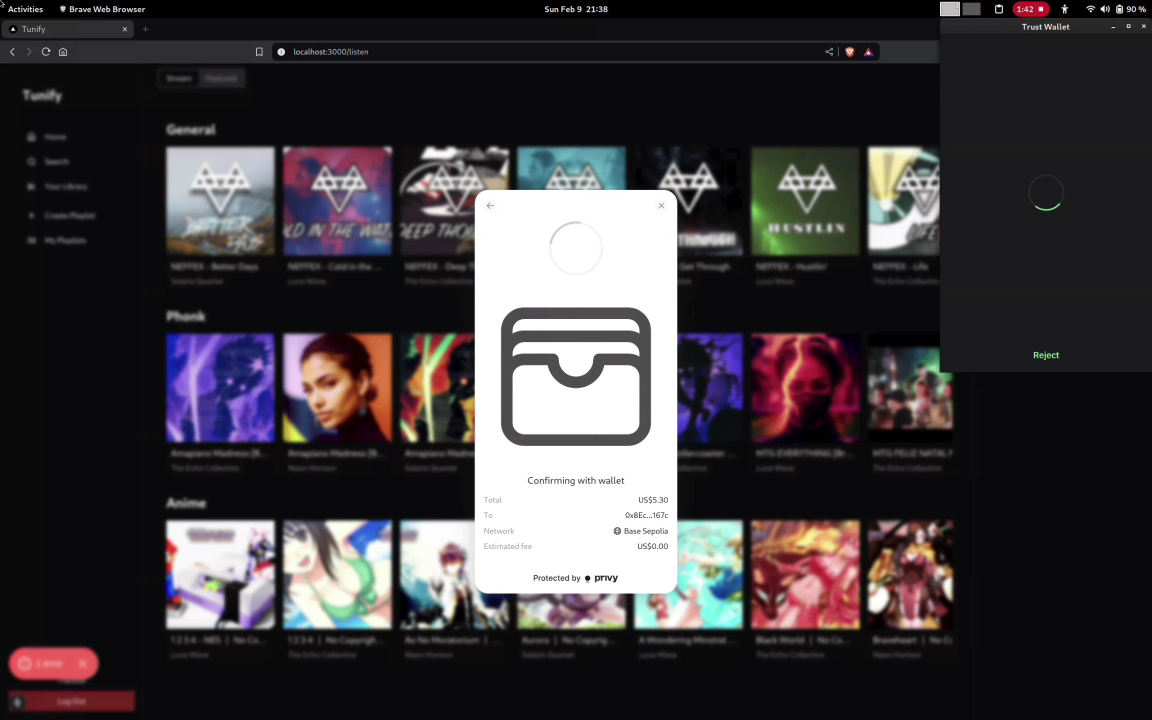Screen dimensions: 1152x720
Task: Click the 0x8Ec...167c recipient address
Action: coord(647,515)
